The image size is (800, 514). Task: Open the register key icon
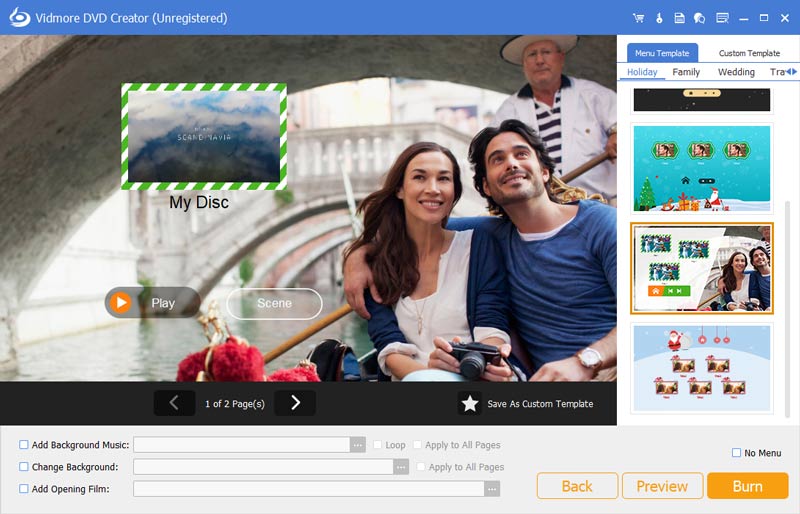click(659, 18)
